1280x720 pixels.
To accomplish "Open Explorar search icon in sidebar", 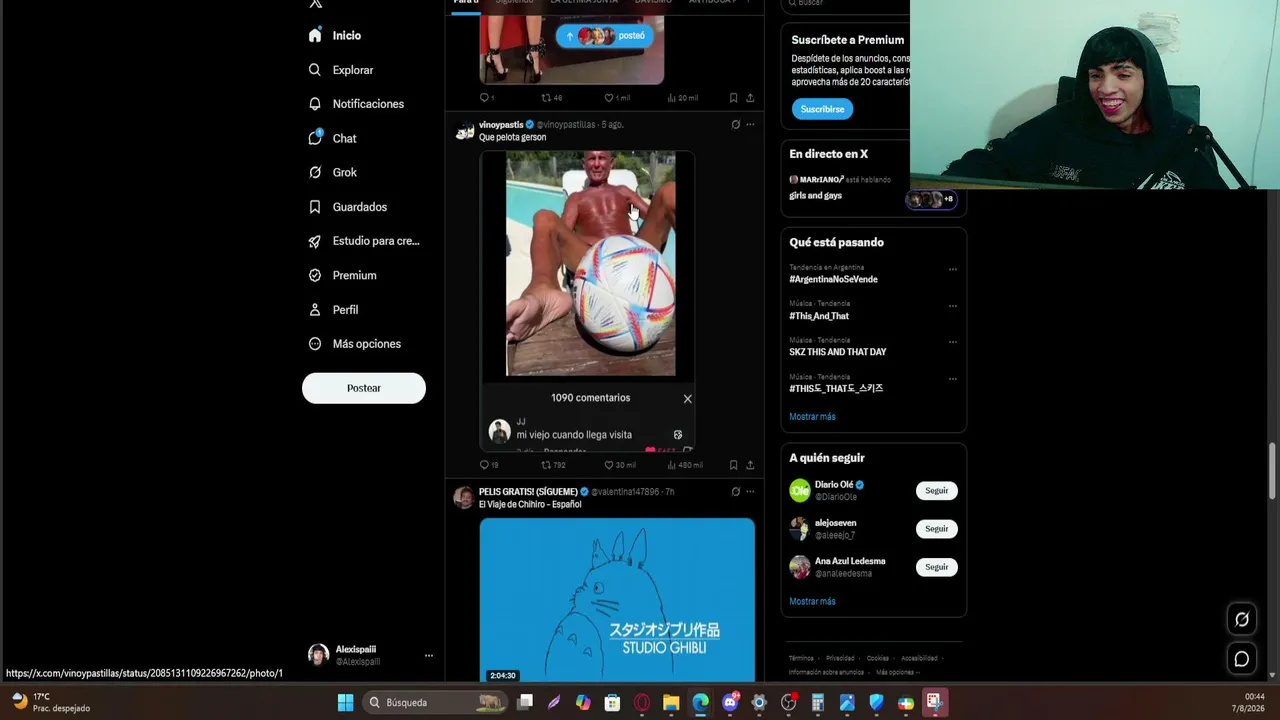I will pyautogui.click(x=315, y=70).
